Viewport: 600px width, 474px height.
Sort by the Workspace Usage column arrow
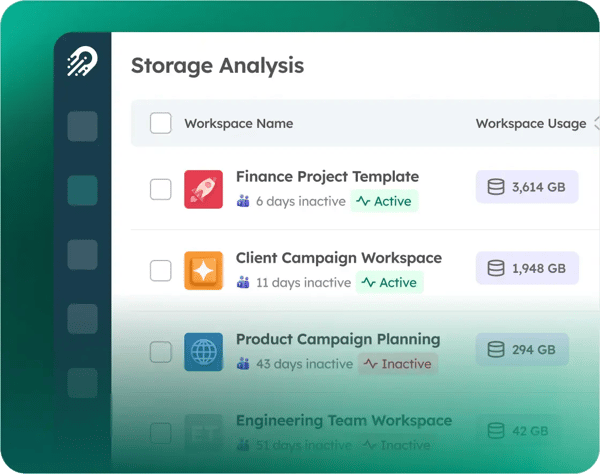point(596,124)
